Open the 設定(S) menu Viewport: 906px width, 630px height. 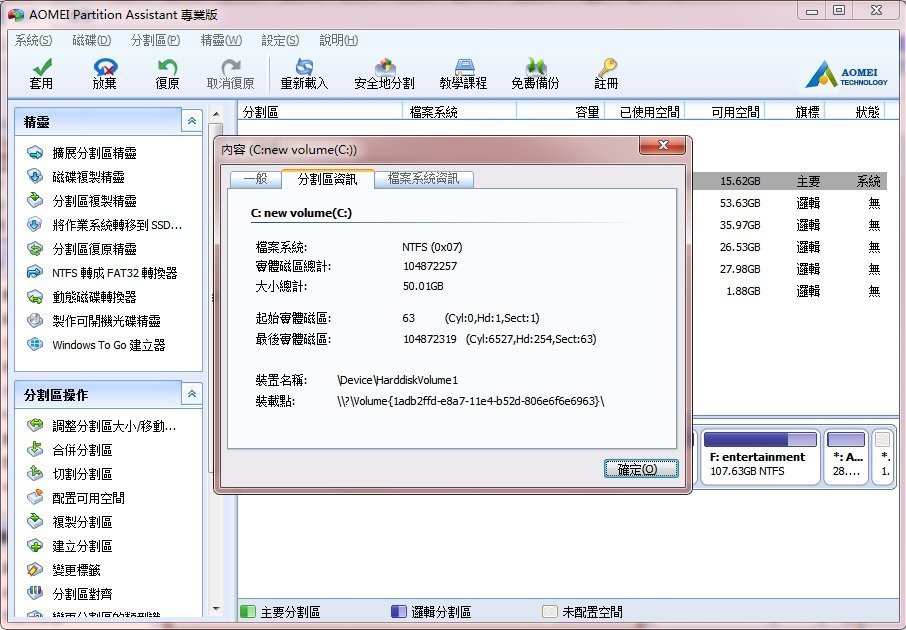tap(280, 40)
